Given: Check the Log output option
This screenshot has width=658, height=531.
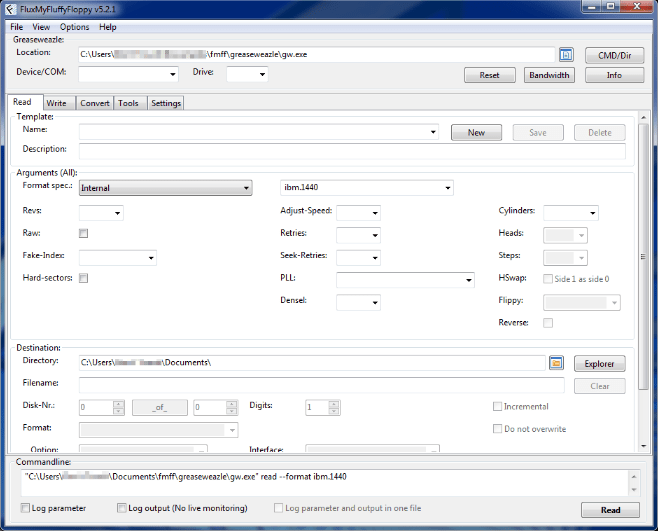Looking at the screenshot, I should (x=122, y=509).
